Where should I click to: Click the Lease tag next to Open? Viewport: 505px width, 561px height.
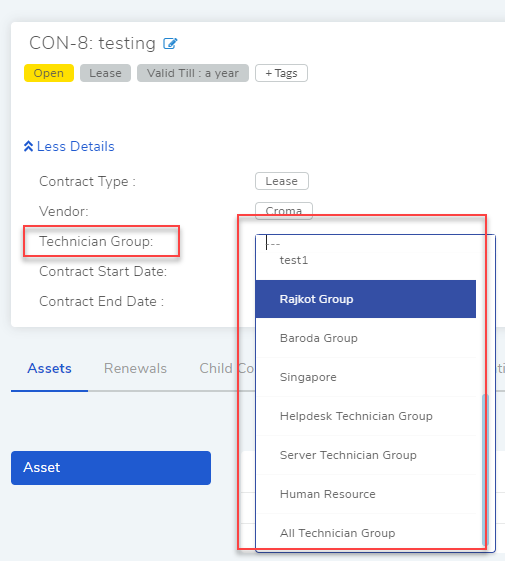tap(105, 73)
